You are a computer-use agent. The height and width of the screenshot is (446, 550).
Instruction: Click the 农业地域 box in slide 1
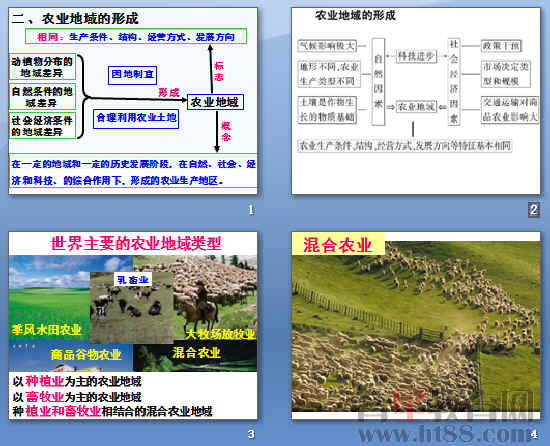click(x=215, y=102)
